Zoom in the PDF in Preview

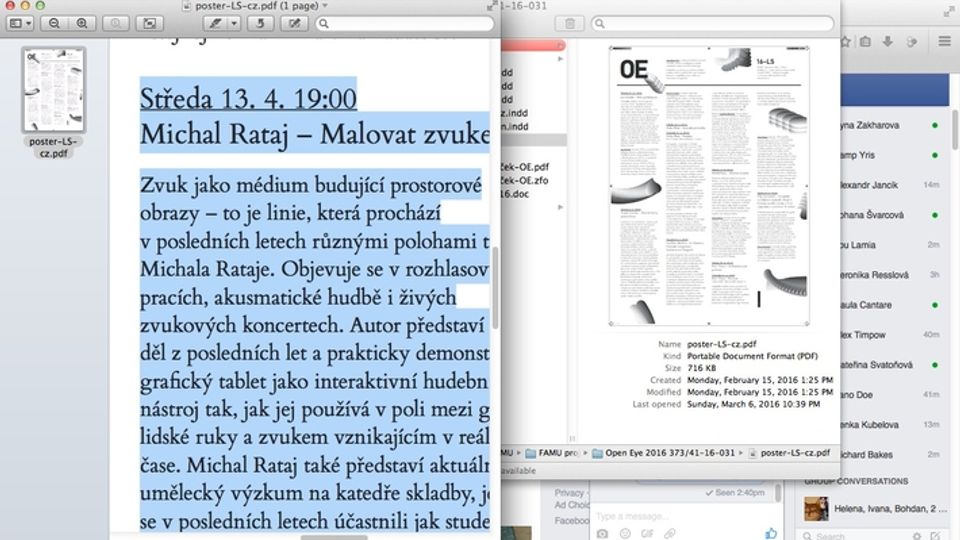(x=81, y=23)
